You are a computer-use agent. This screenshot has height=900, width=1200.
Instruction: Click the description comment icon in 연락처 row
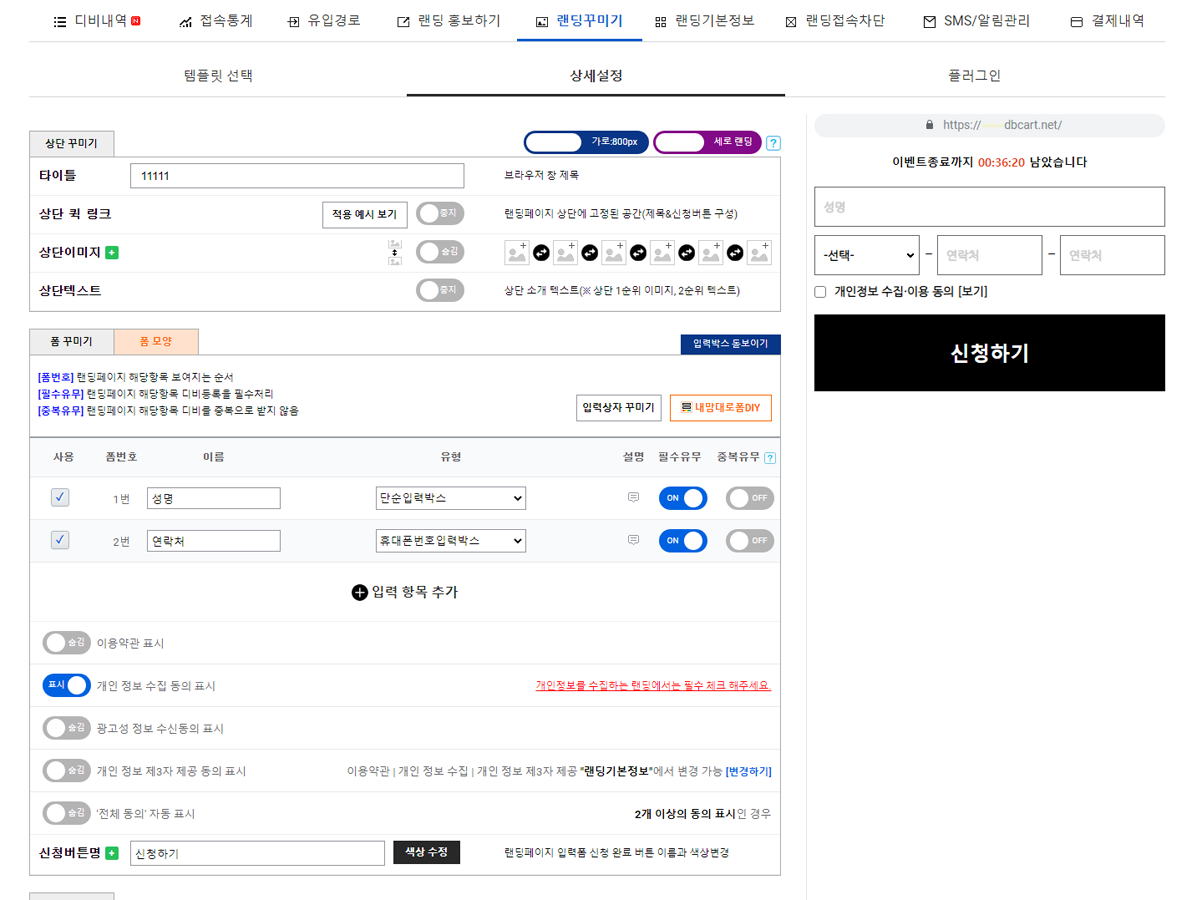coord(633,540)
